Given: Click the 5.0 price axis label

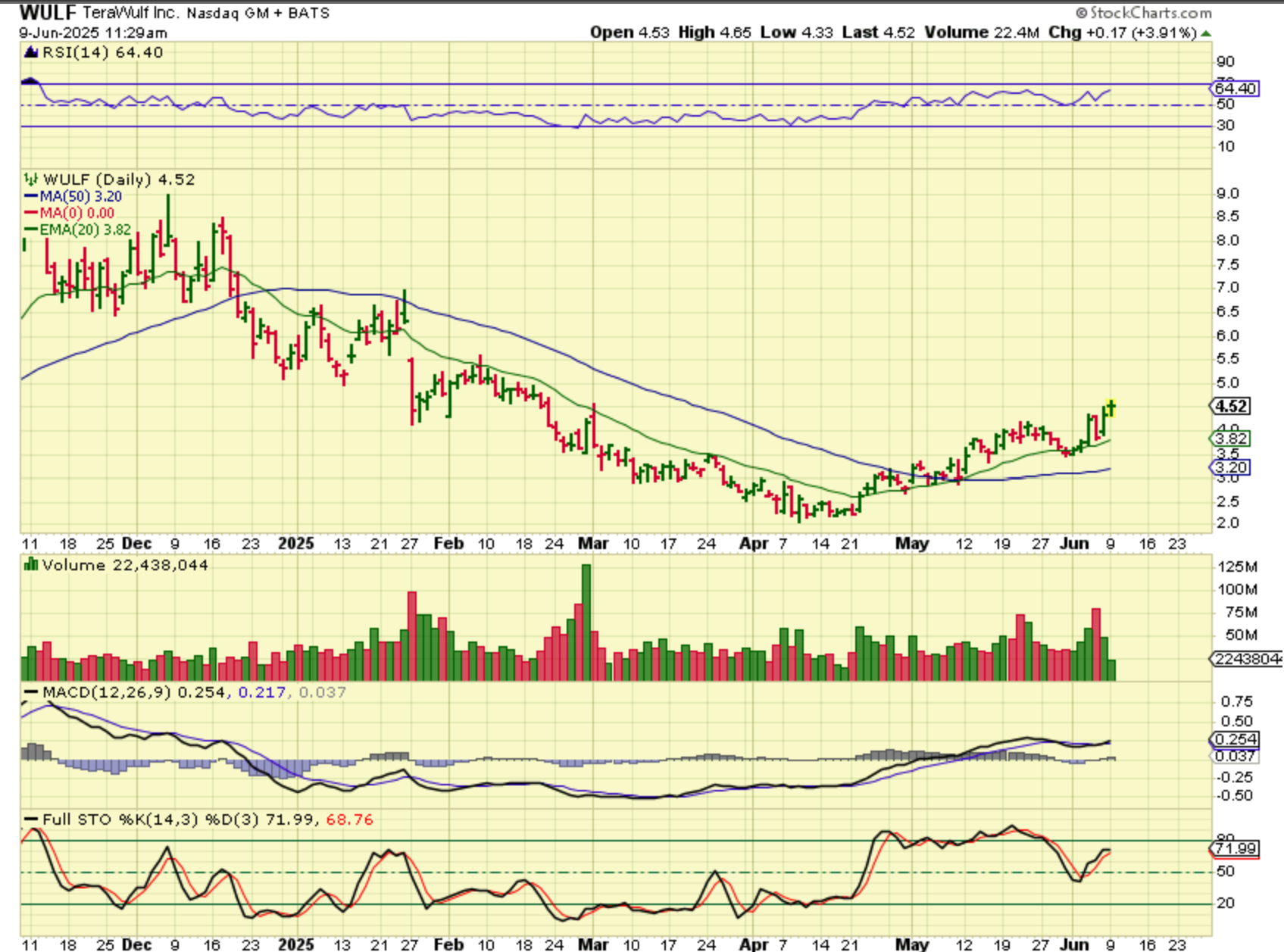Looking at the screenshot, I should coord(1228,383).
